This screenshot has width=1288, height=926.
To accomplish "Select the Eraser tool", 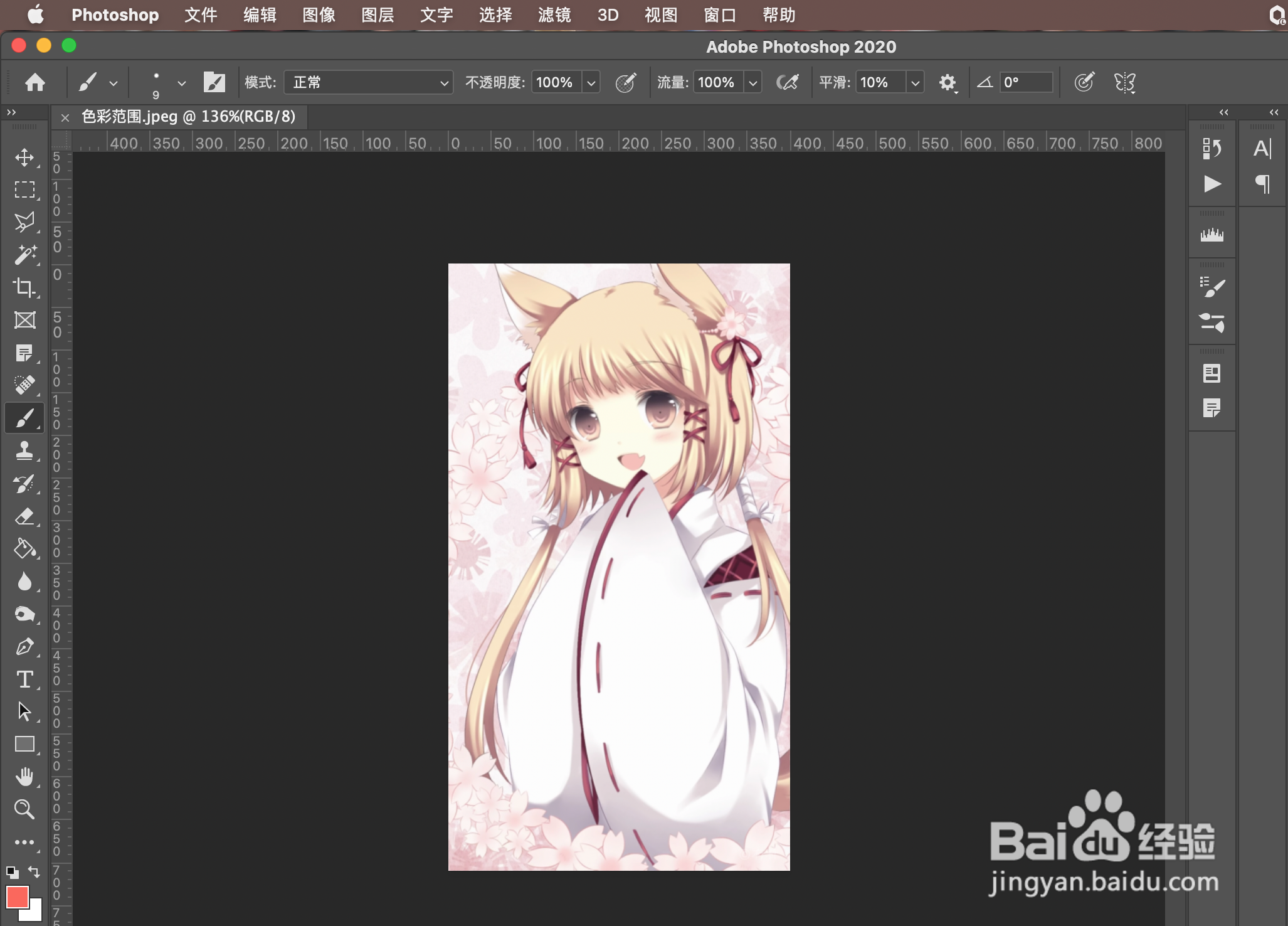I will point(24,516).
